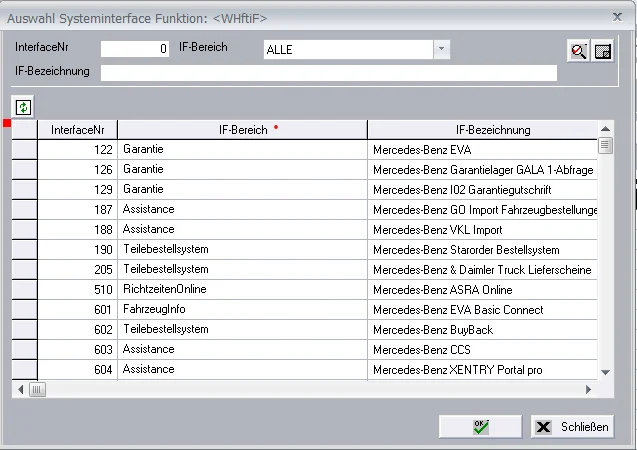This screenshot has height=450, width=637.
Task: Select Mercedes-Benz GO Import Fahrzeugbestellungen
Action: pos(482,209)
